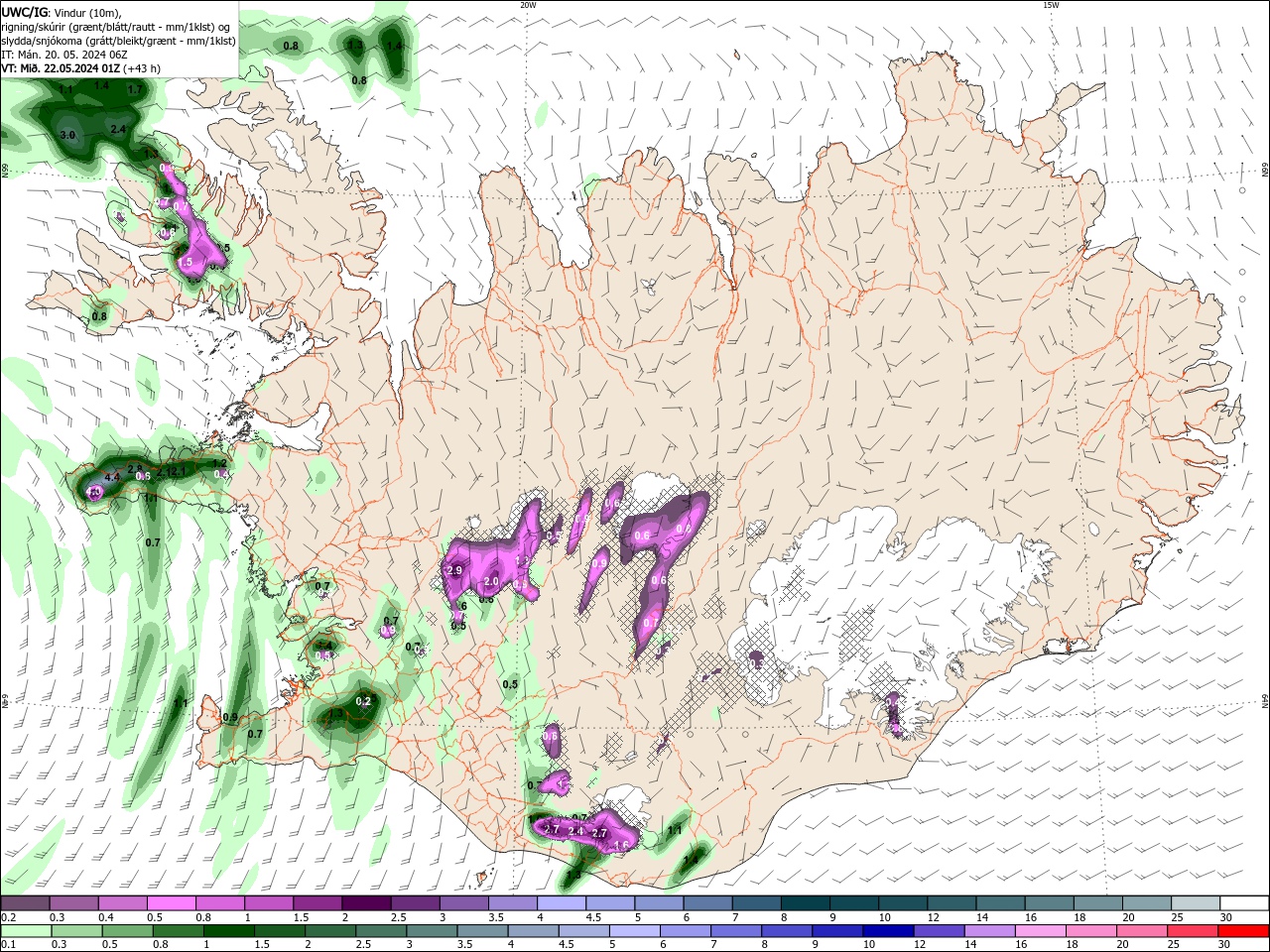
Task: Click the light pink rain swatch labeled 16
Action: tap(1043, 931)
